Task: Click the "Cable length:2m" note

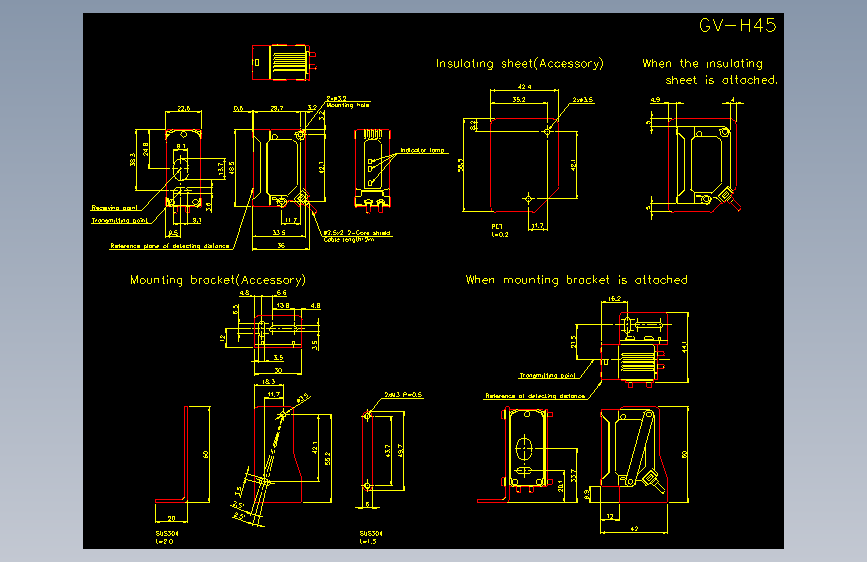Action: 349,240
